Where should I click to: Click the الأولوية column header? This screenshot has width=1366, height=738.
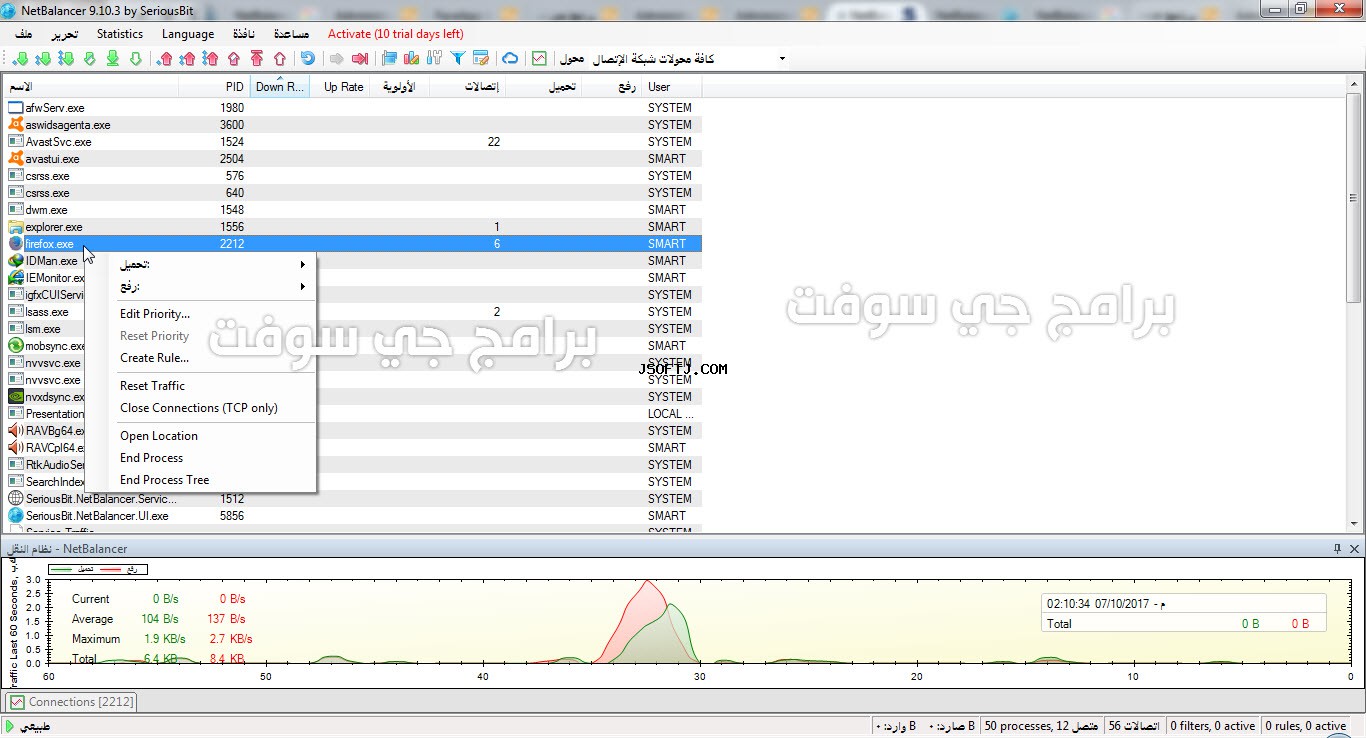(x=399, y=87)
